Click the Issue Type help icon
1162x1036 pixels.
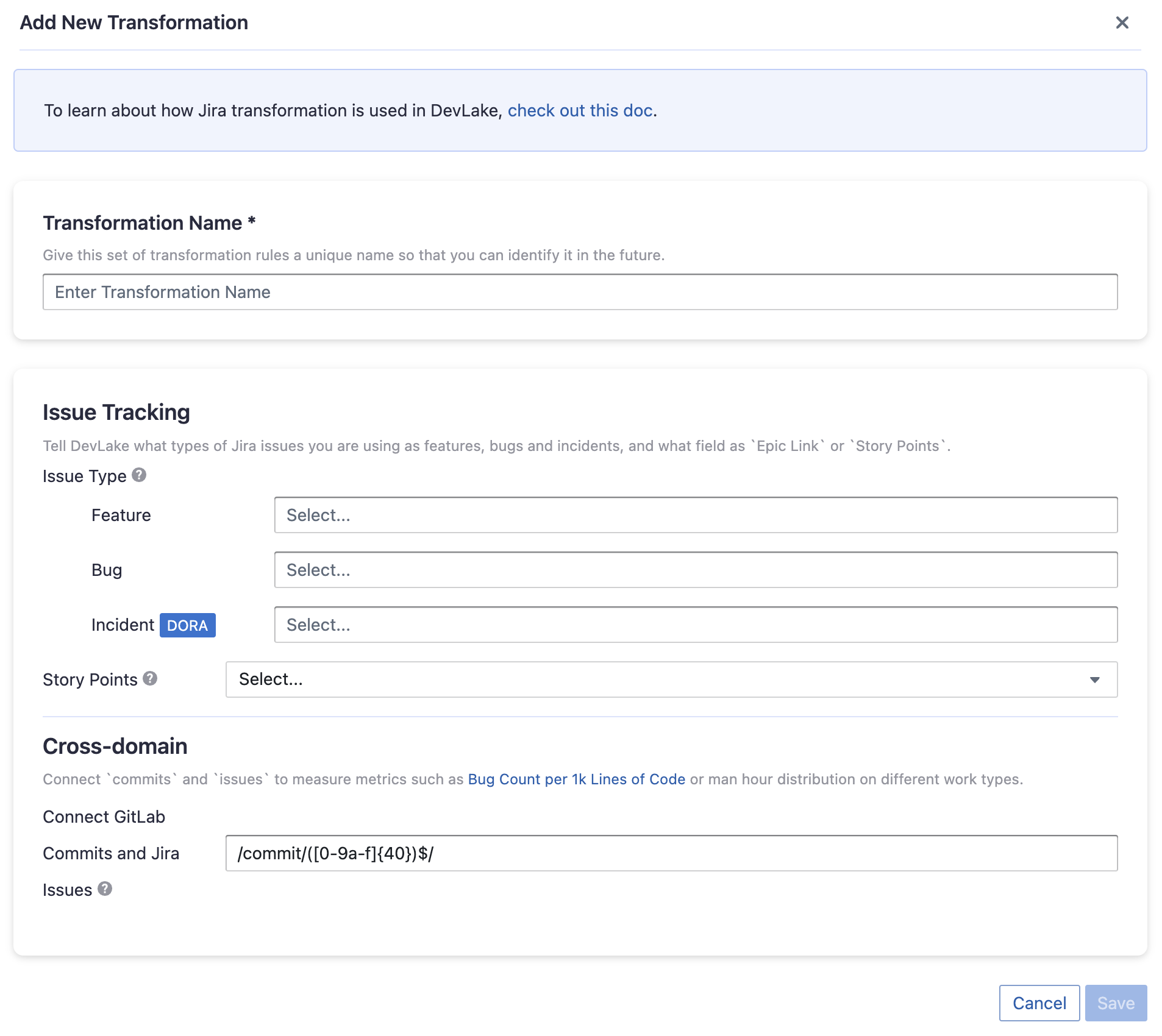(x=139, y=475)
